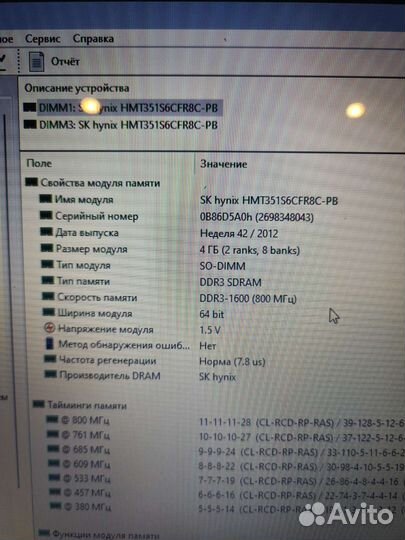Click icon beside Метод обнаружения ошибок

(50, 343)
